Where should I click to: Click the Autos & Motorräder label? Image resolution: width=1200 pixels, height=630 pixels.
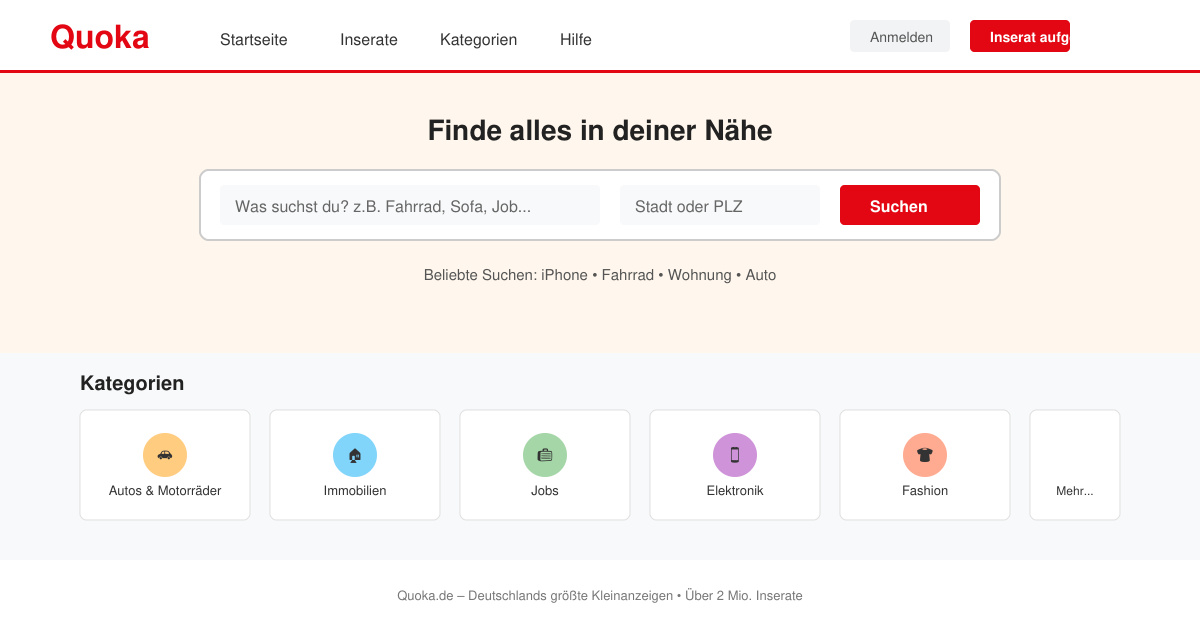[165, 491]
